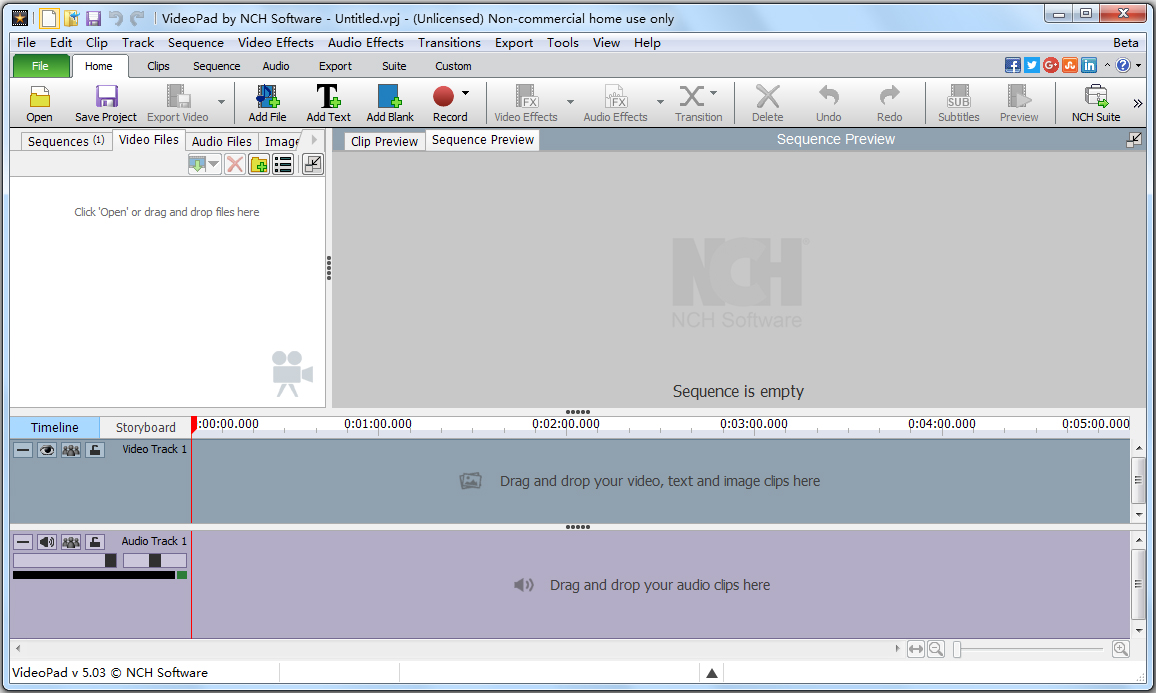1156x693 pixels.
Task: Expand the Video Effects dropdown arrow
Action: [570, 103]
